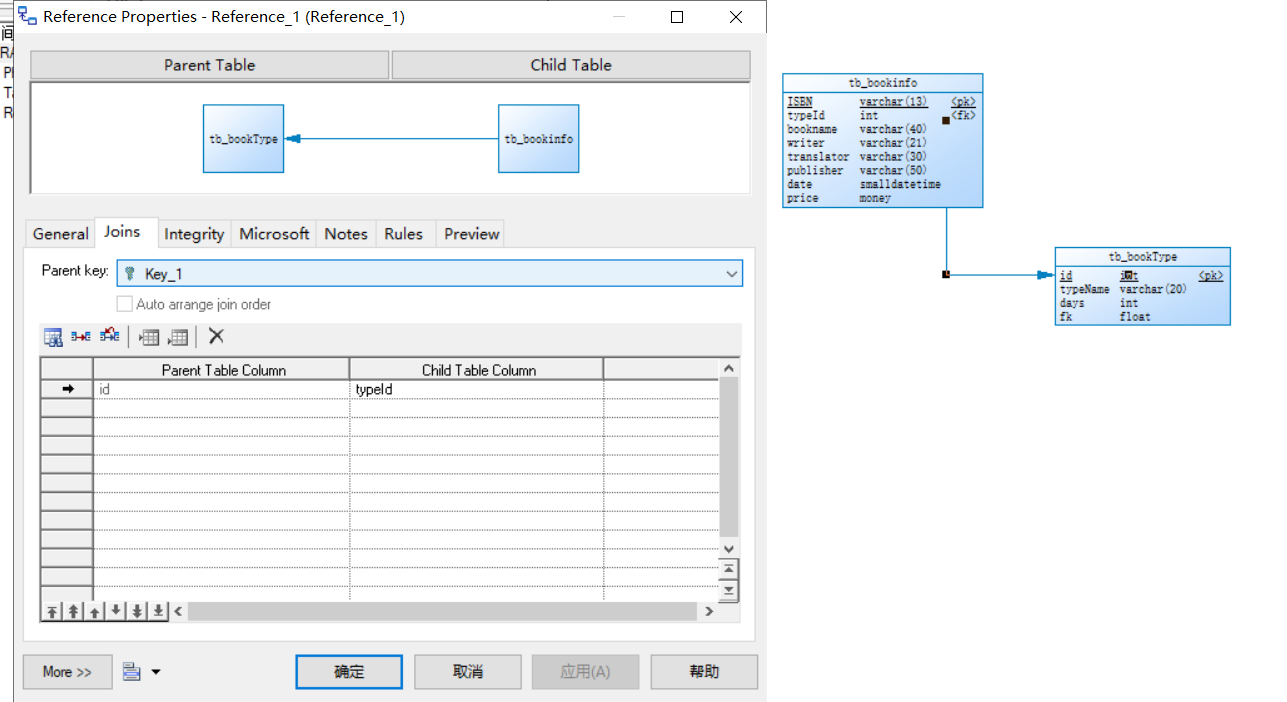Toggle Auto arrange join order checkbox
This screenshot has width=1287, height=702.
[x=125, y=304]
